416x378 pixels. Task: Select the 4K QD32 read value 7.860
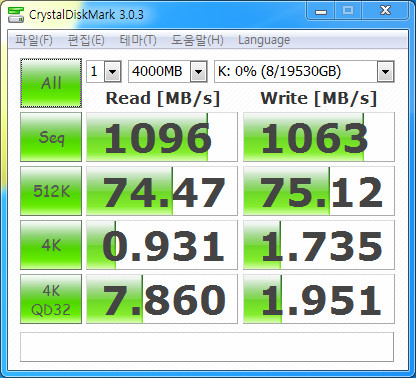[x=162, y=299]
